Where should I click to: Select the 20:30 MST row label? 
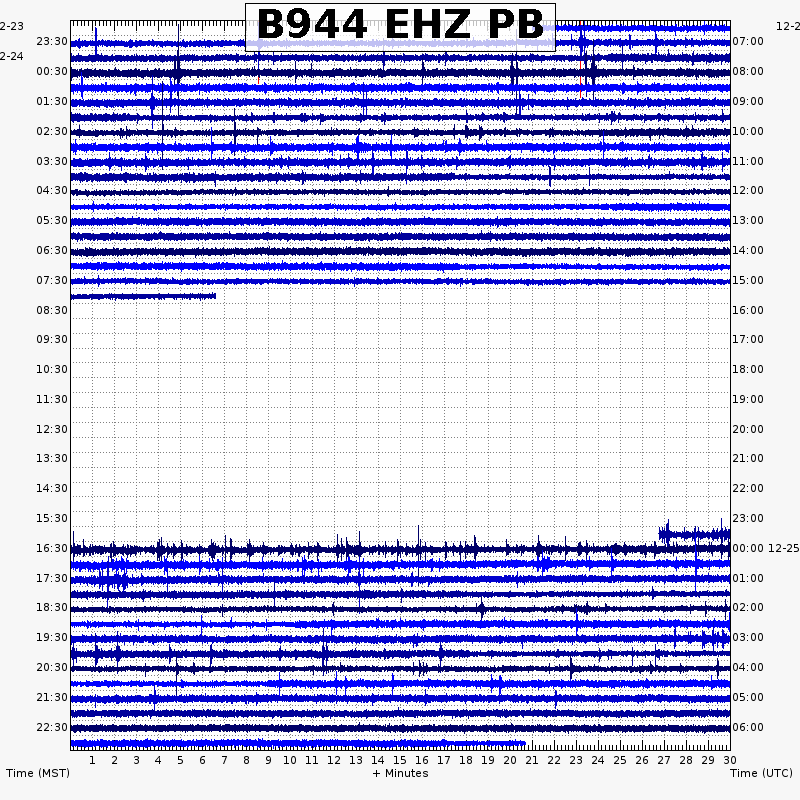52,668
